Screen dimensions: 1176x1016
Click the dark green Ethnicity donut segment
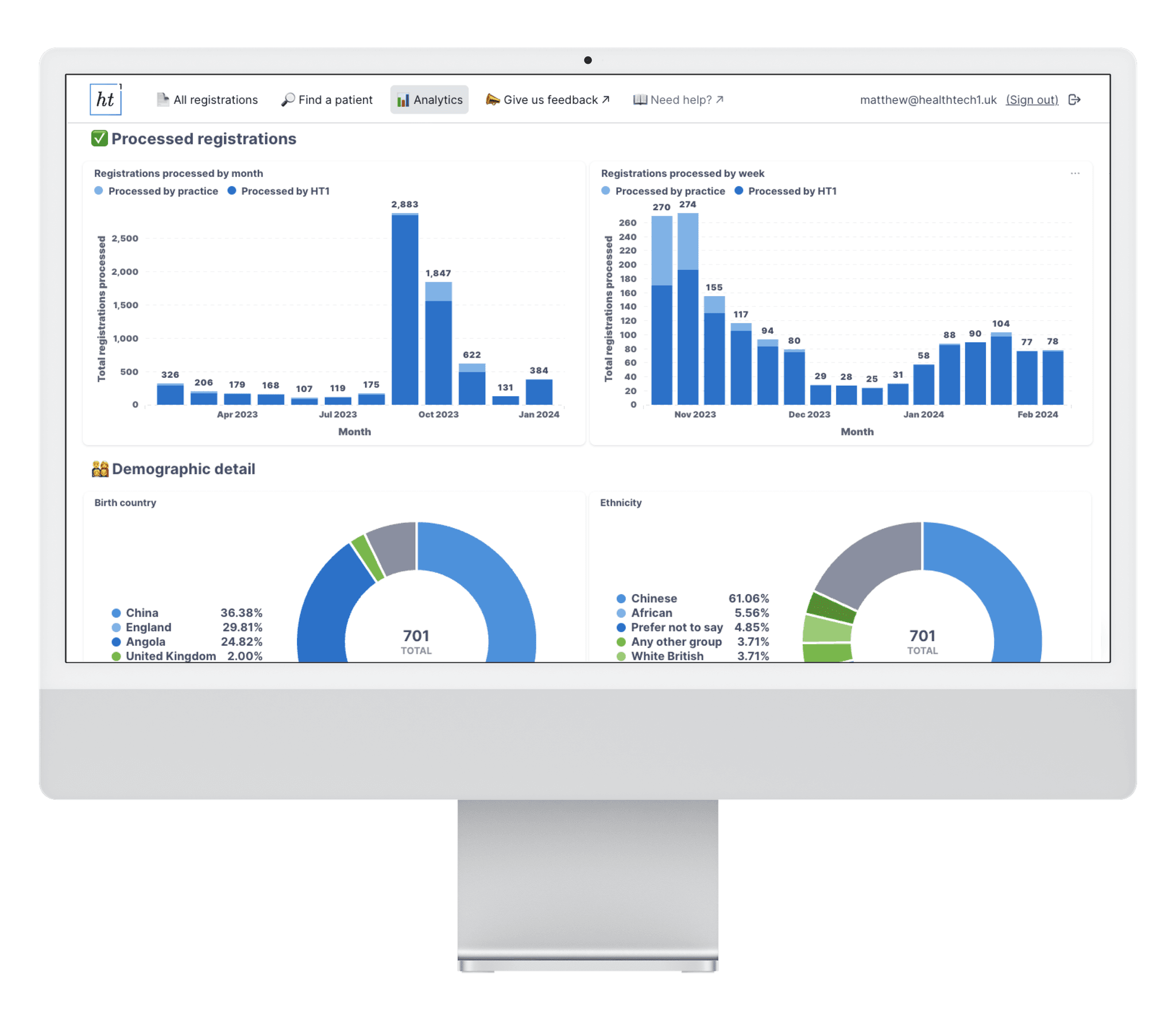click(831, 608)
